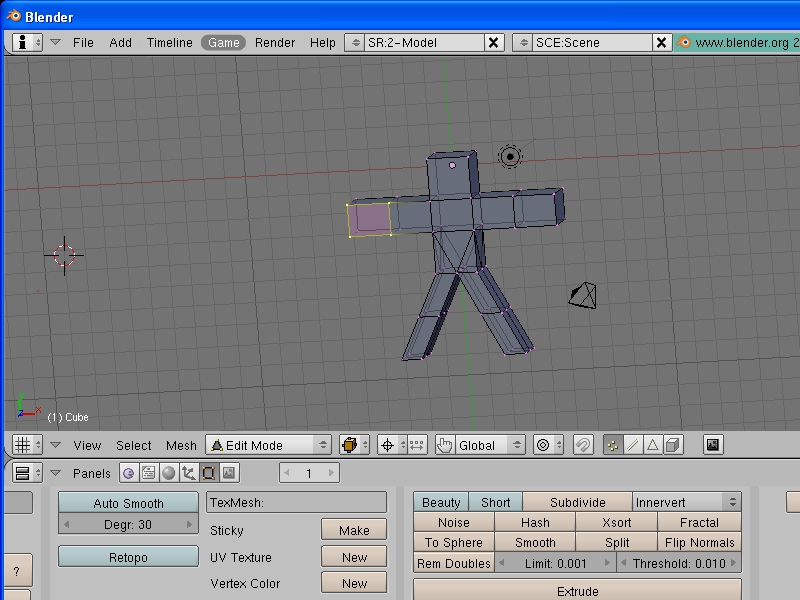Open the Global orientation dropdown

pyautogui.click(x=490, y=445)
